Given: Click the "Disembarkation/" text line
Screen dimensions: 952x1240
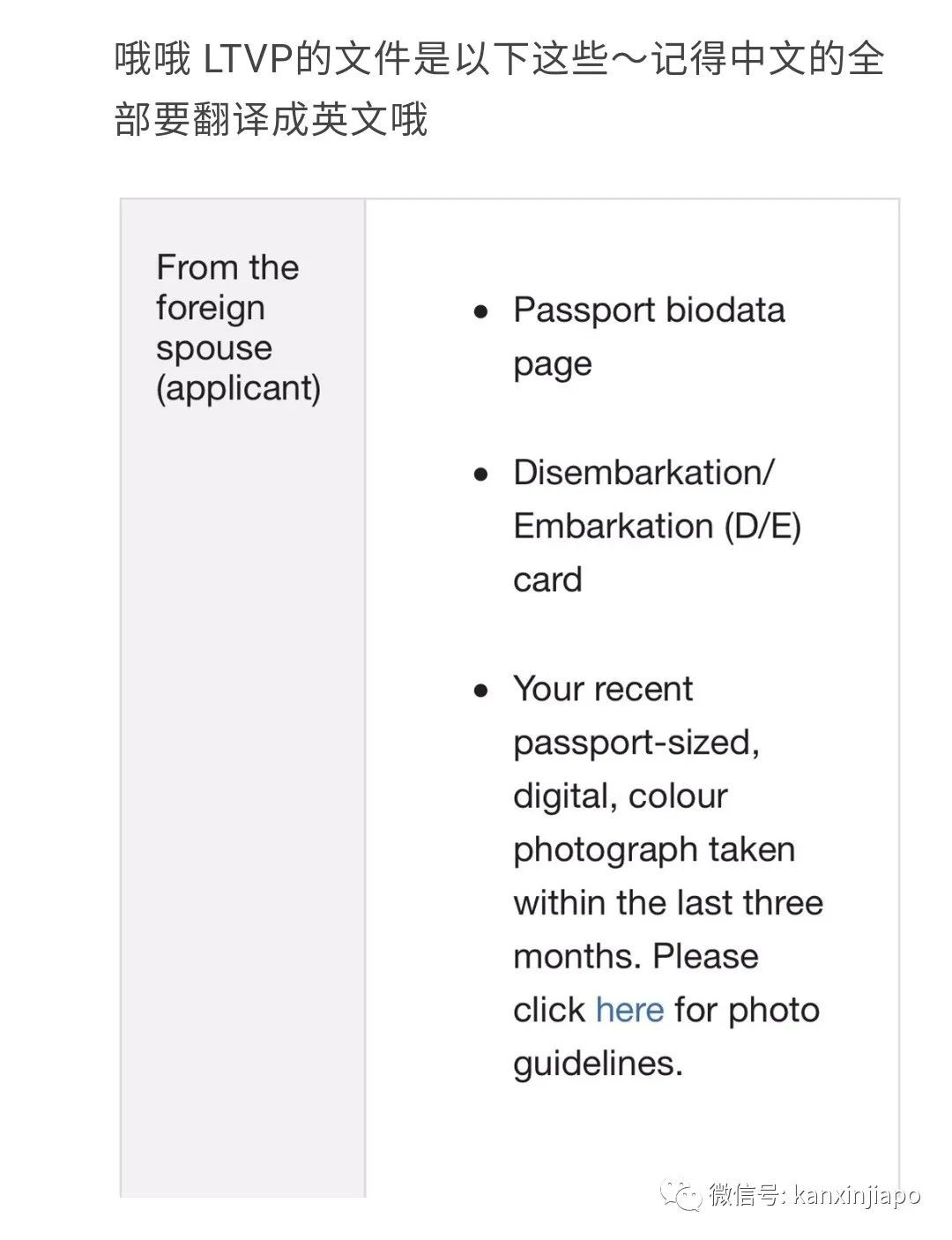Looking at the screenshot, I should click(643, 473).
